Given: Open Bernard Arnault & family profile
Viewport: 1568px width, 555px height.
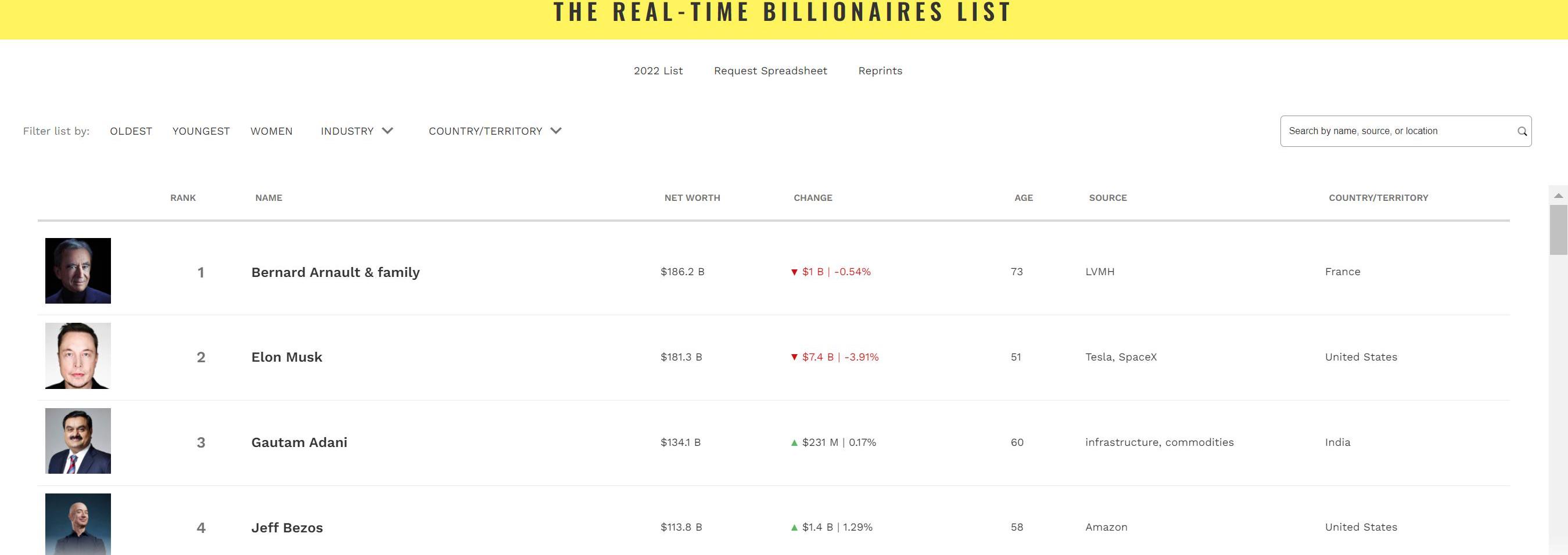Looking at the screenshot, I should 335,272.
